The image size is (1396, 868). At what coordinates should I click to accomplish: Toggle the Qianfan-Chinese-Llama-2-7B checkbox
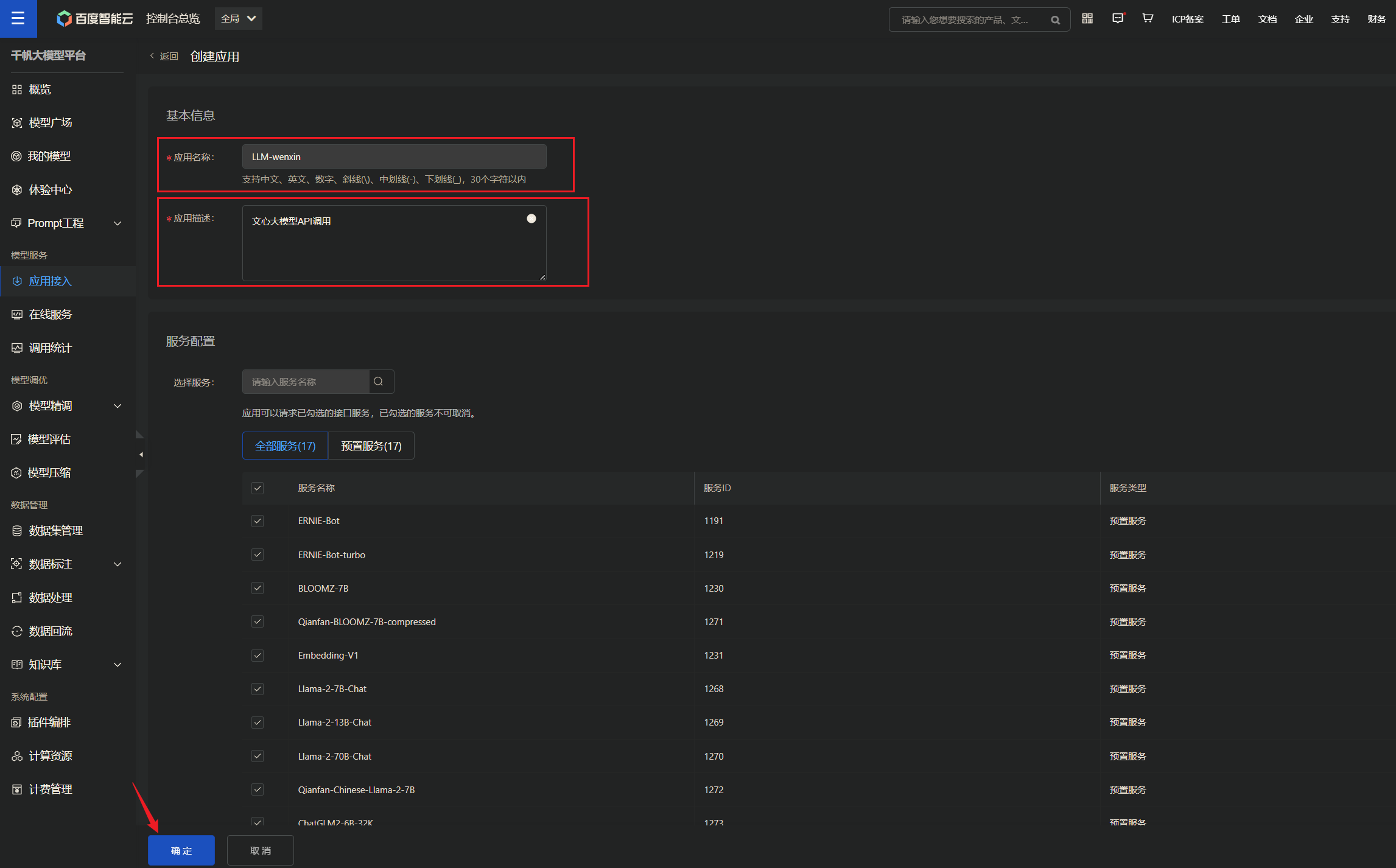coord(258,789)
